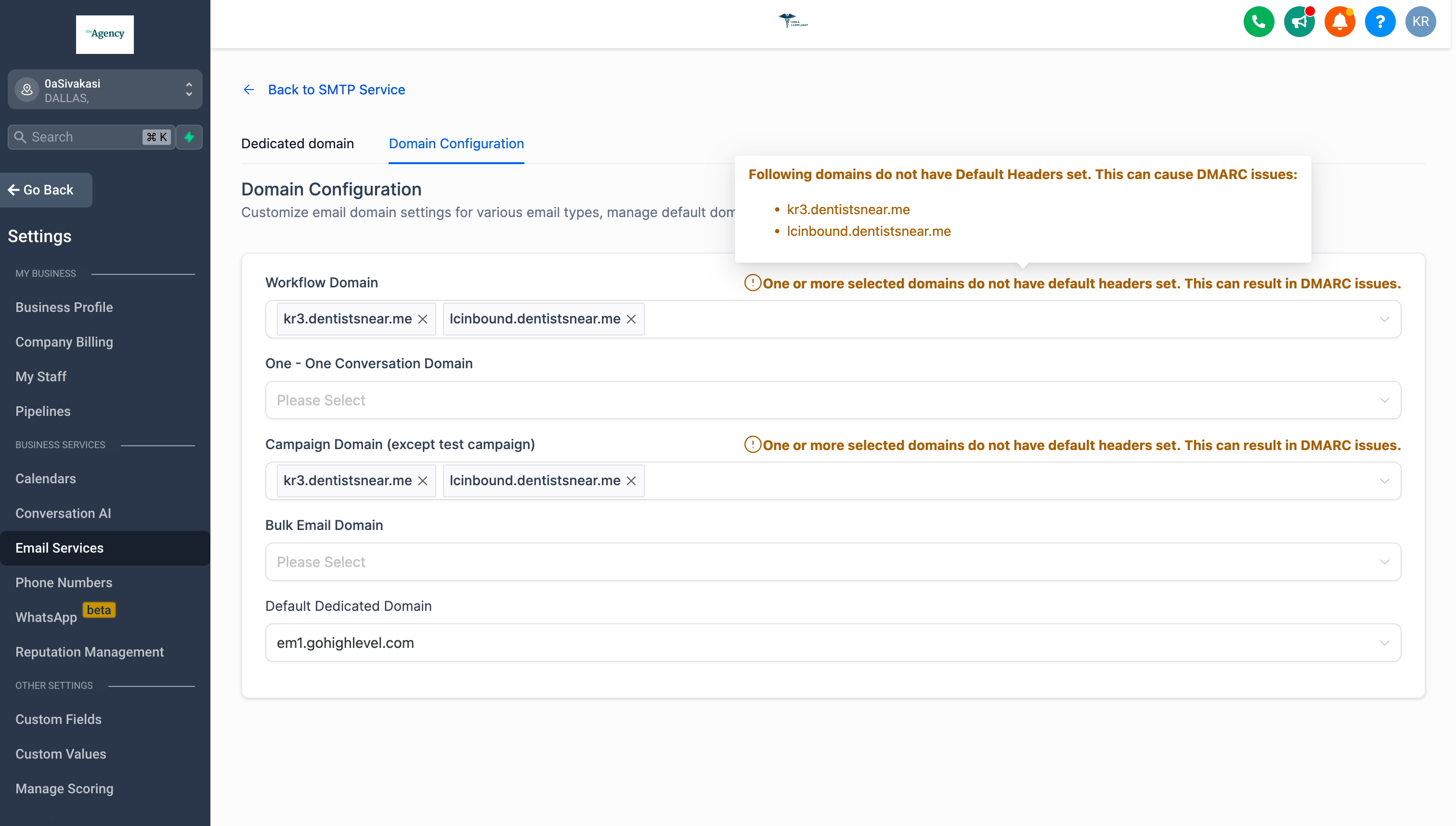Image resolution: width=1456 pixels, height=826 pixels.
Task: Remove kr3.dentistsnear.me from Campaign Domain
Action: click(423, 481)
